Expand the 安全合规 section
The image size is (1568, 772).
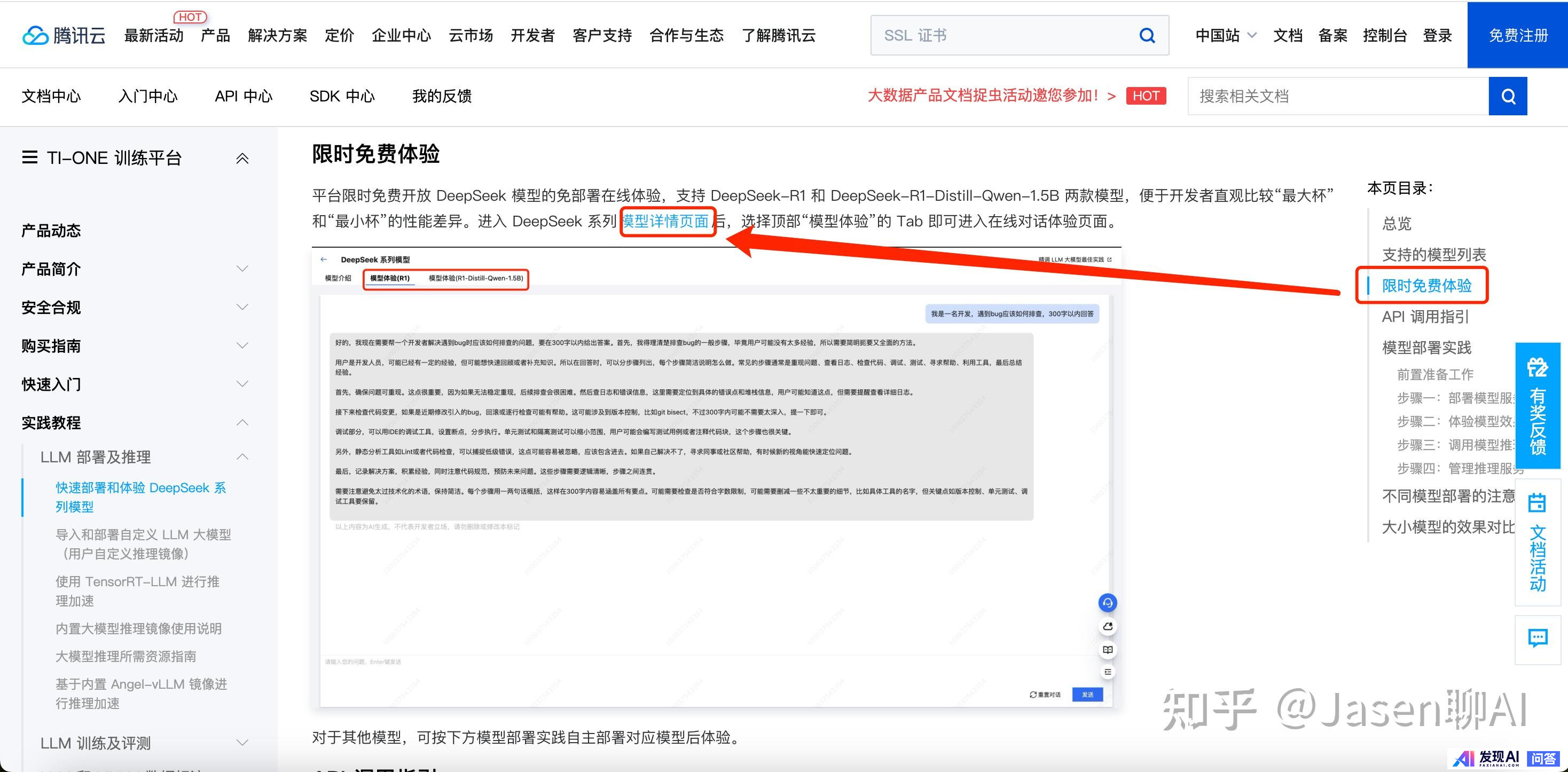tap(242, 307)
